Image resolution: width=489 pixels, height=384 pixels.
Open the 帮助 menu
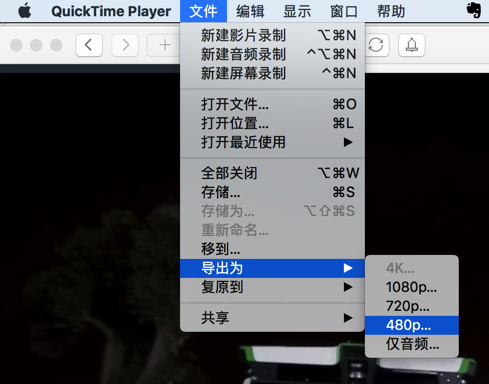click(391, 11)
